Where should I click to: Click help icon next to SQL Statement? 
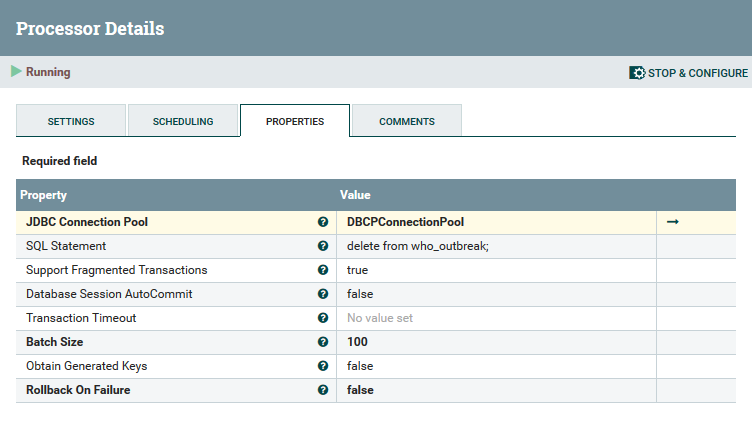click(x=323, y=246)
